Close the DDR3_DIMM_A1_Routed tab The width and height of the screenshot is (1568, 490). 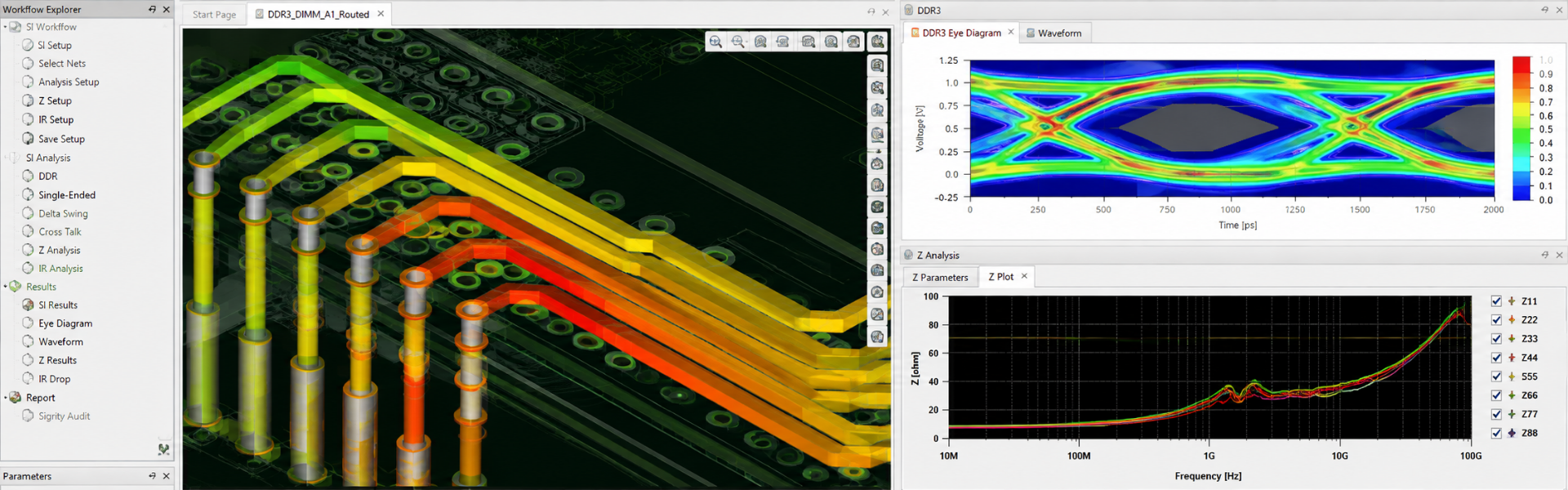point(381,14)
